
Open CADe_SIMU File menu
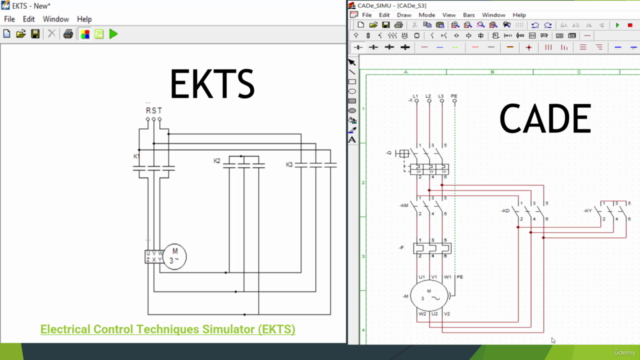coord(367,15)
